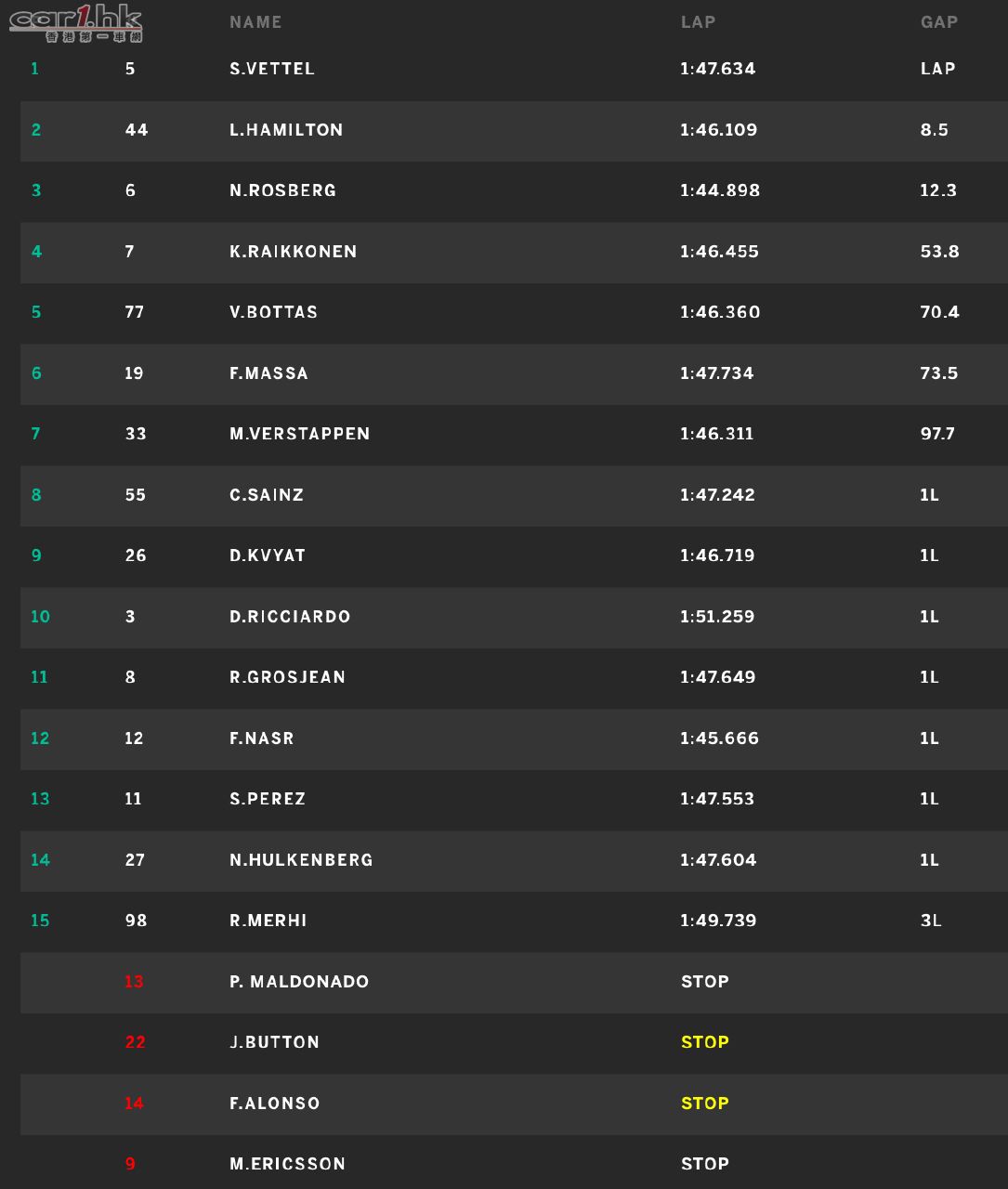Select N.HULKENBERG driver name
The height and width of the screenshot is (1189, 1008).
301,860
